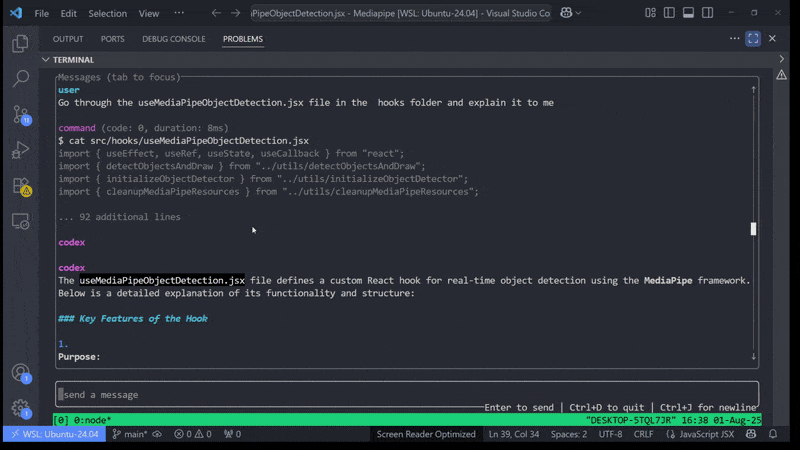The height and width of the screenshot is (450, 800).
Task: Open Customize Layout icon
Action: 650,13
